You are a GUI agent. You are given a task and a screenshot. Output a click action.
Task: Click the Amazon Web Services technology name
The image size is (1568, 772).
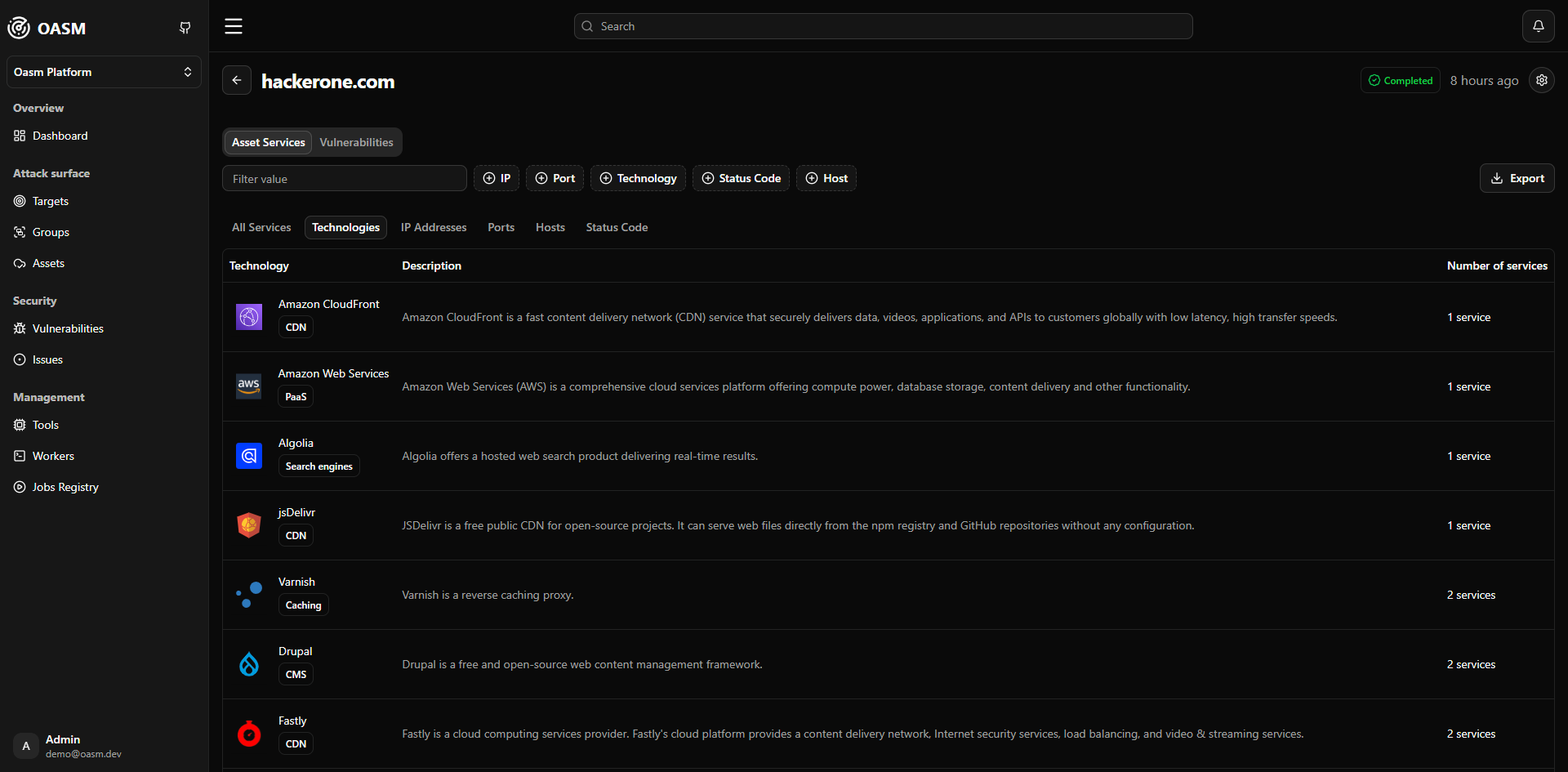point(333,373)
